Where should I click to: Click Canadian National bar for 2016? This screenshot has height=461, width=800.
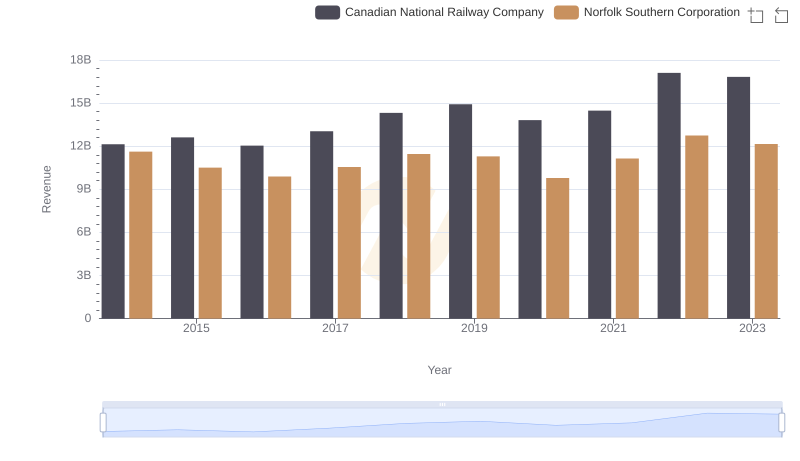coord(252,232)
